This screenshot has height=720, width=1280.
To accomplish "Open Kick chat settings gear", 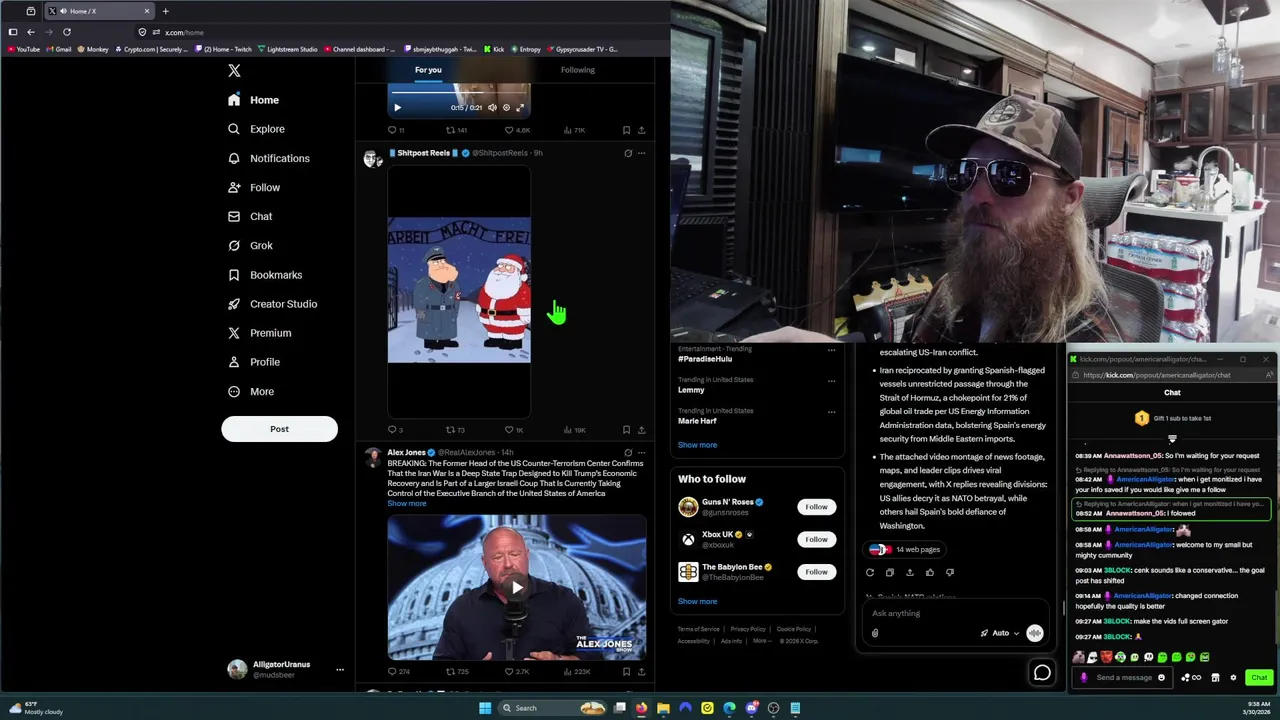I will [x=1233, y=678].
